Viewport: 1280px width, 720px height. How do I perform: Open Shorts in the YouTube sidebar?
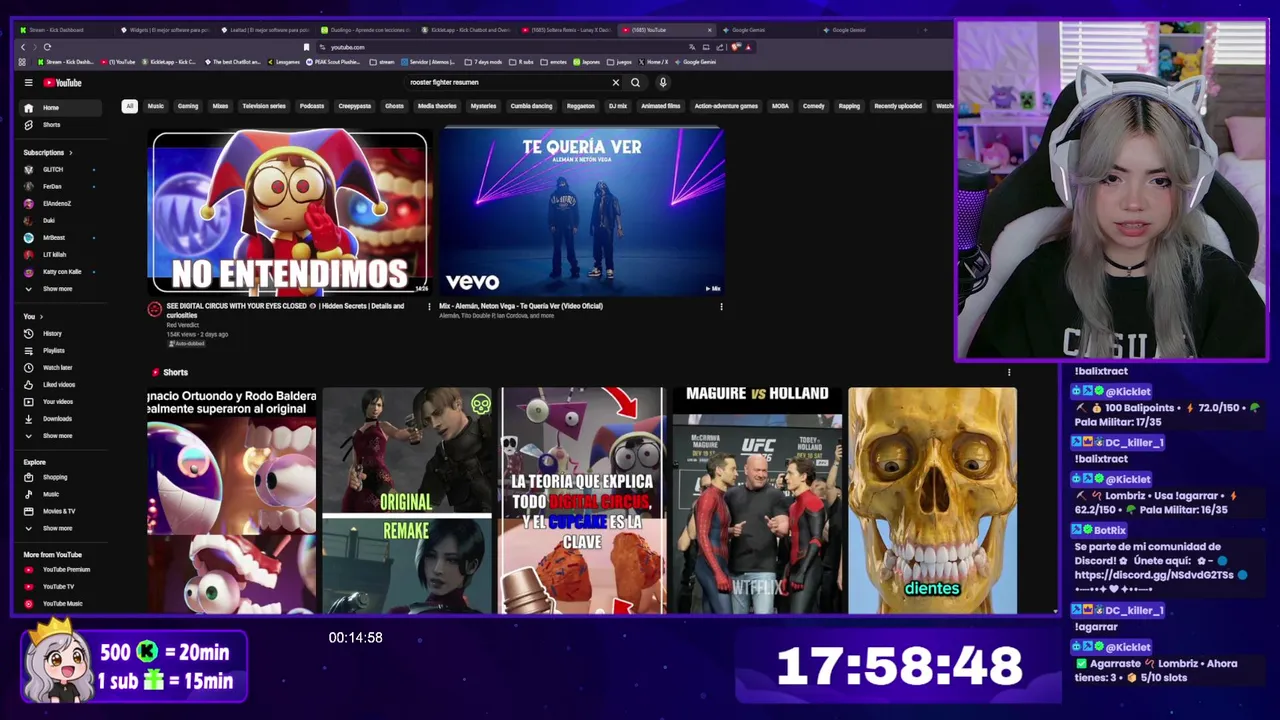pyautogui.click(x=62, y=125)
